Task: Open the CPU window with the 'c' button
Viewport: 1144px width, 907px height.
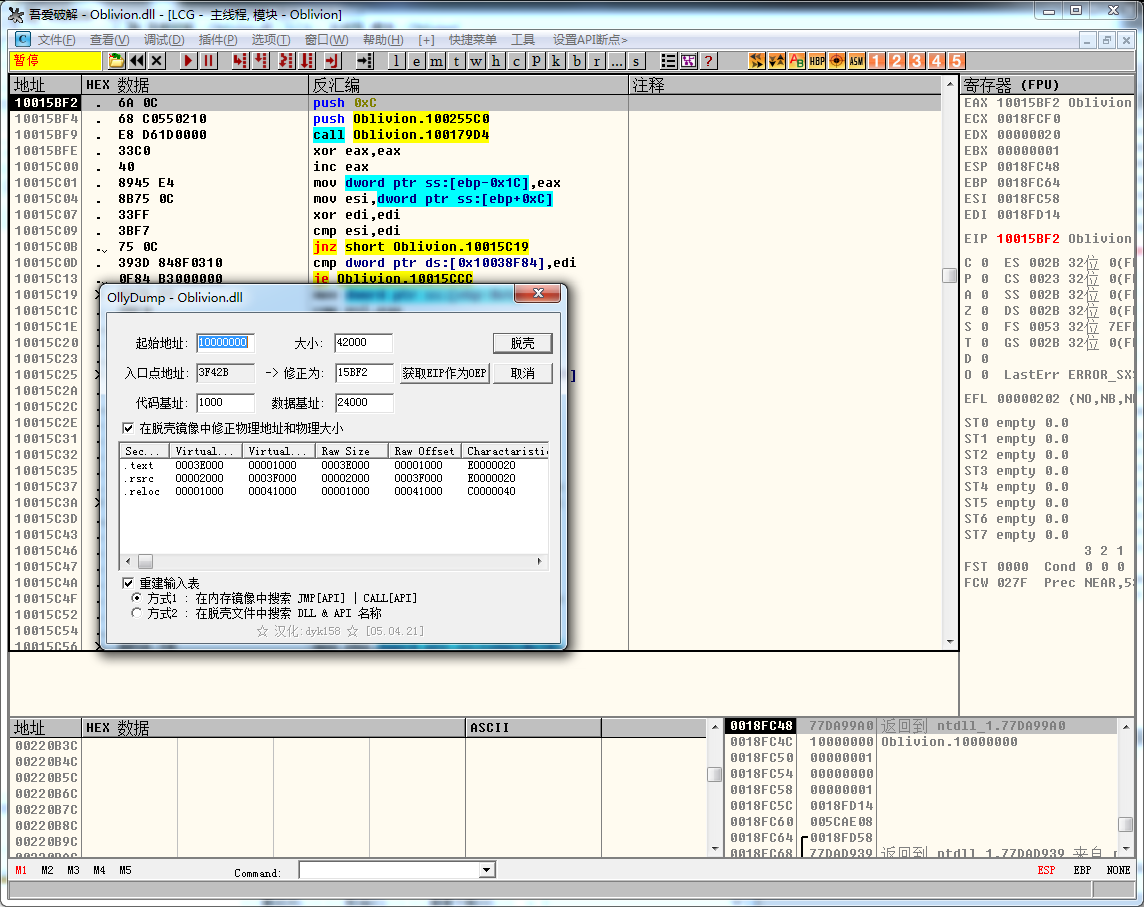Action: pyautogui.click(x=517, y=61)
